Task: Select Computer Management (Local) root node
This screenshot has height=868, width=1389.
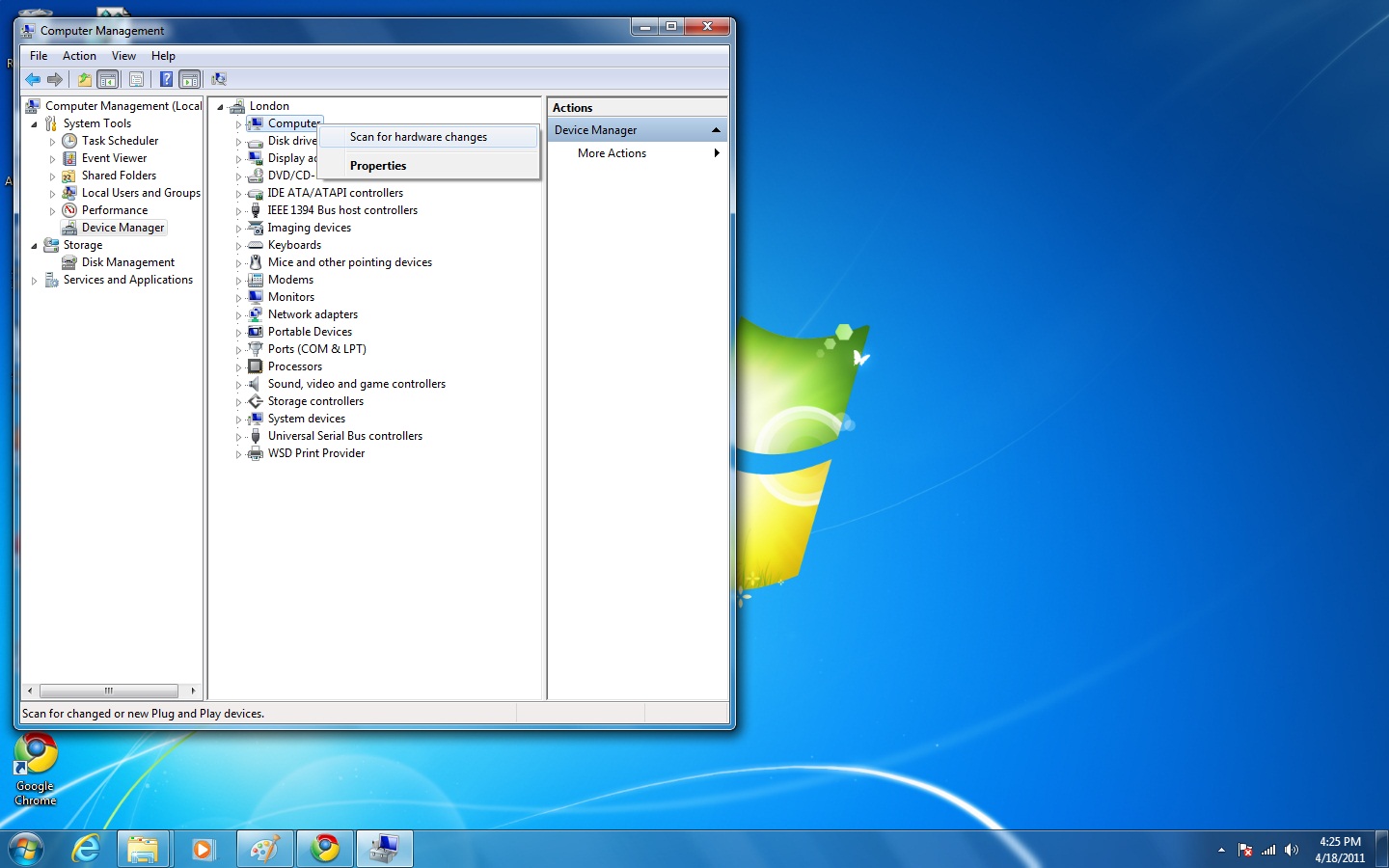Action: coord(123,106)
